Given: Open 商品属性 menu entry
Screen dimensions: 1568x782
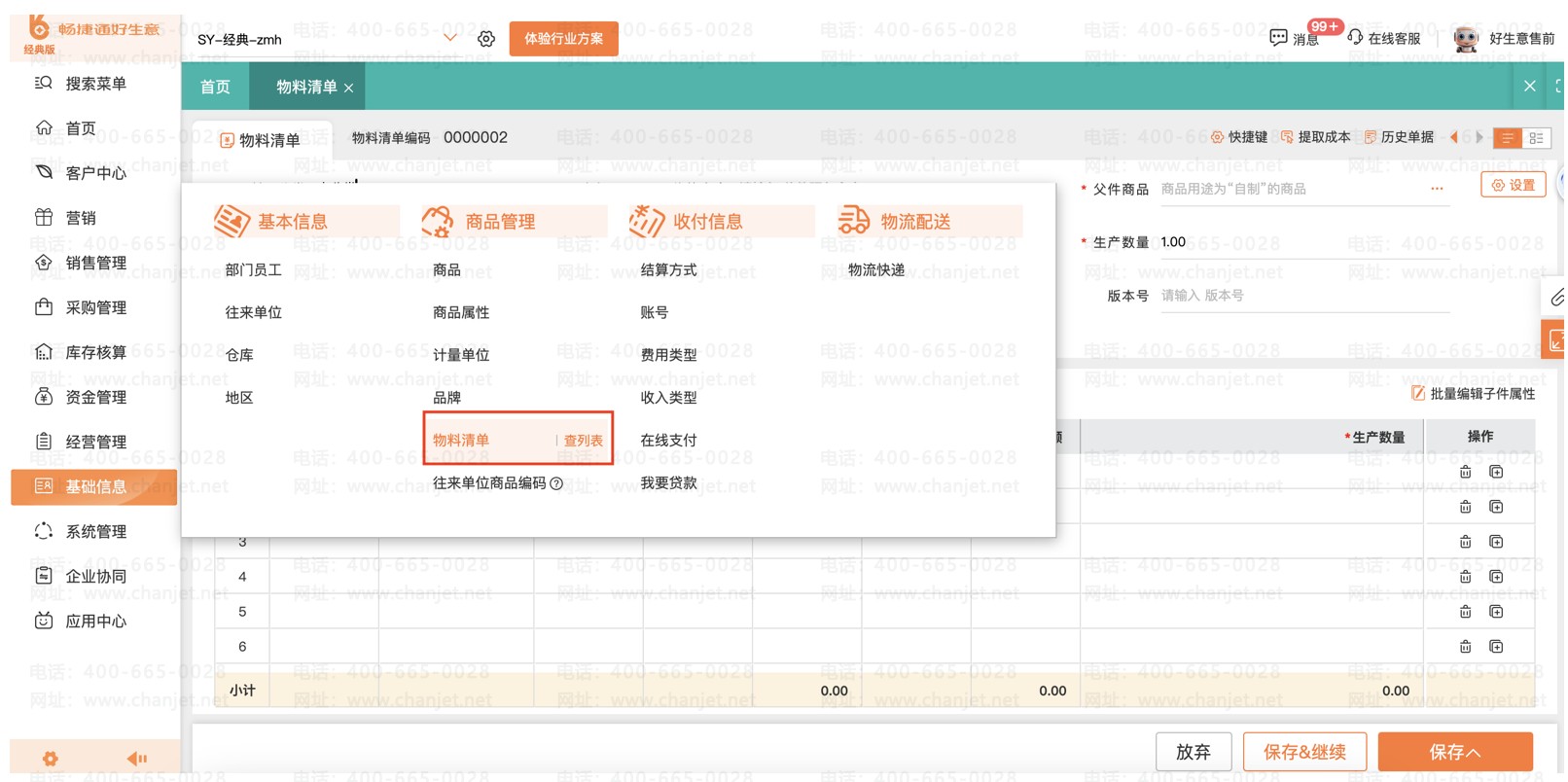Looking at the screenshot, I should click(x=461, y=312).
